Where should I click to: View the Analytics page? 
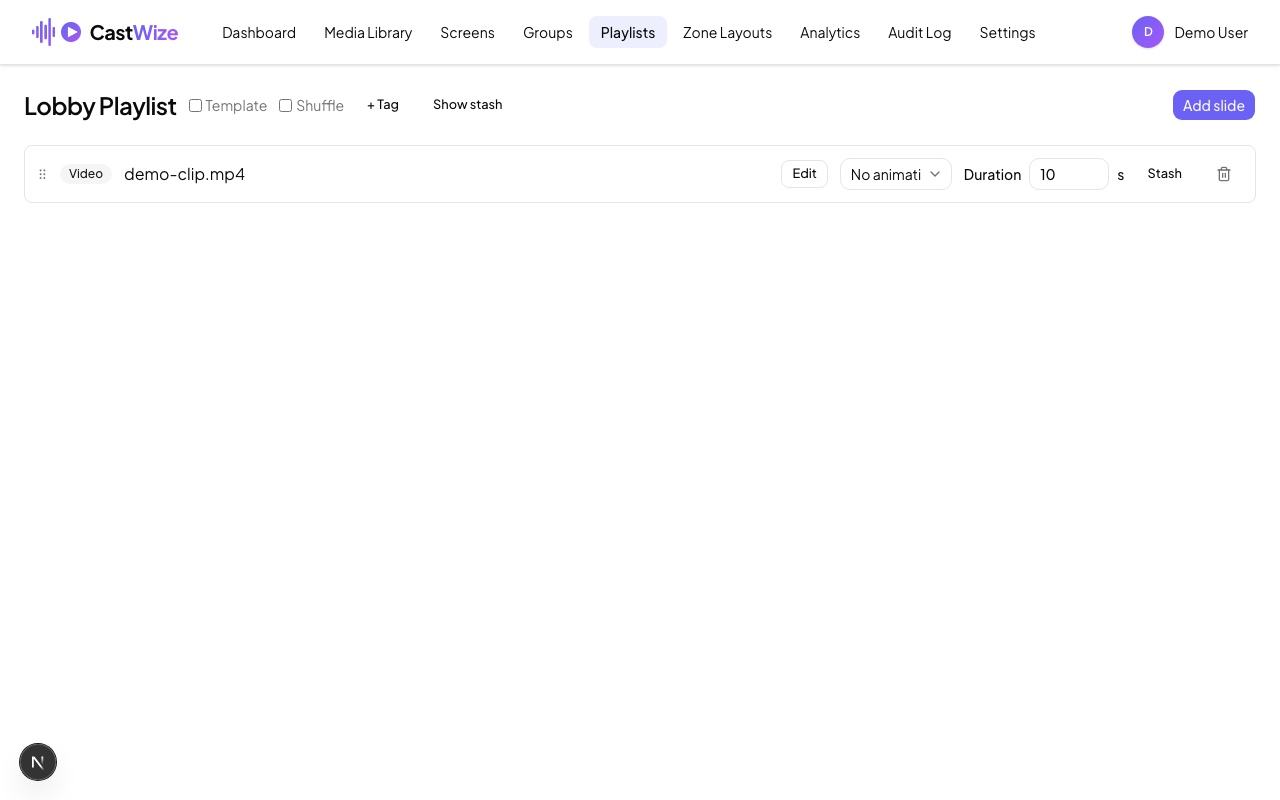click(830, 32)
